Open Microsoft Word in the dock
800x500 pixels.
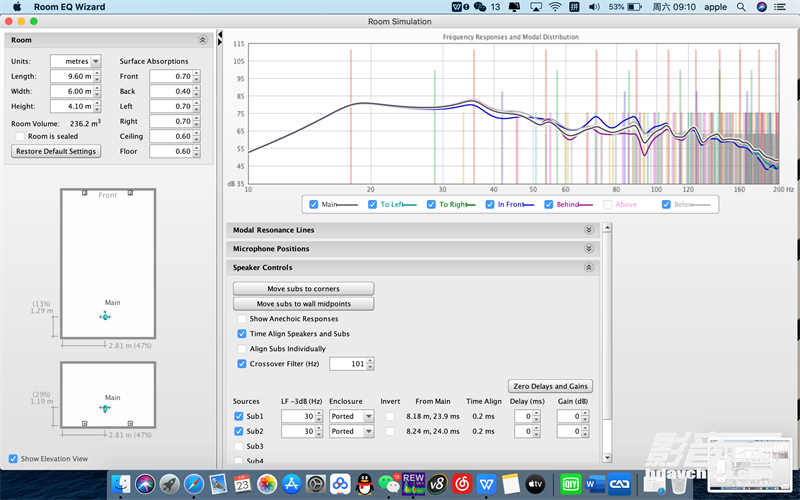[595, 484]
